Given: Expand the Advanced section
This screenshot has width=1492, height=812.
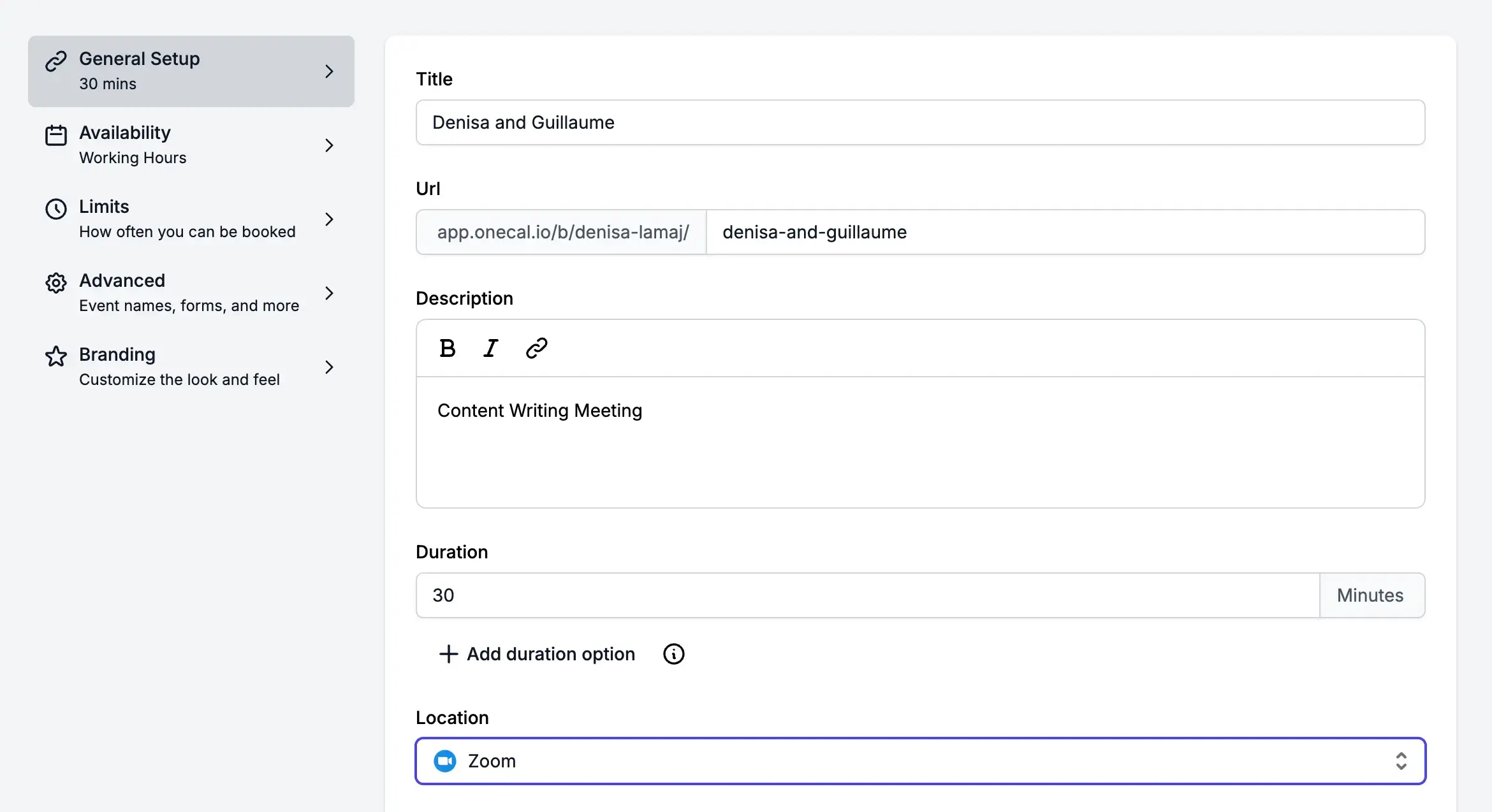Looking at the screenshot, I should point(191,292).
